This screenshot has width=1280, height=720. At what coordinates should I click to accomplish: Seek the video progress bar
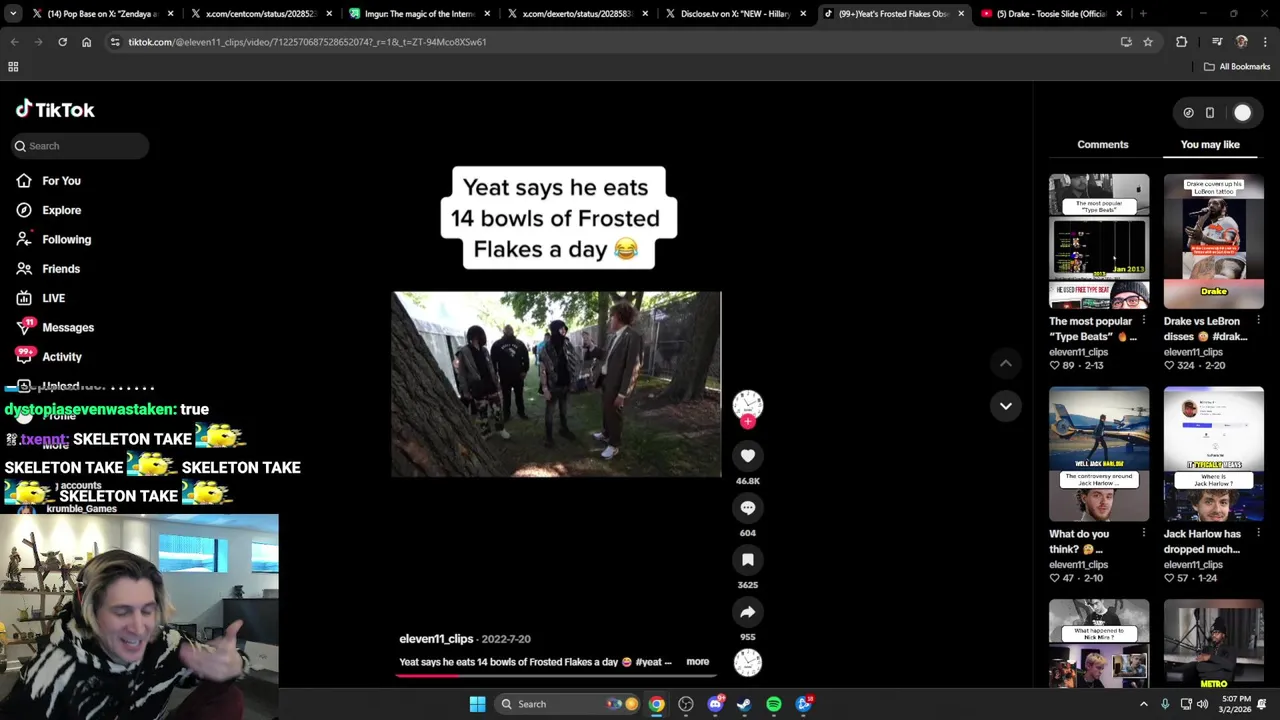556,675
